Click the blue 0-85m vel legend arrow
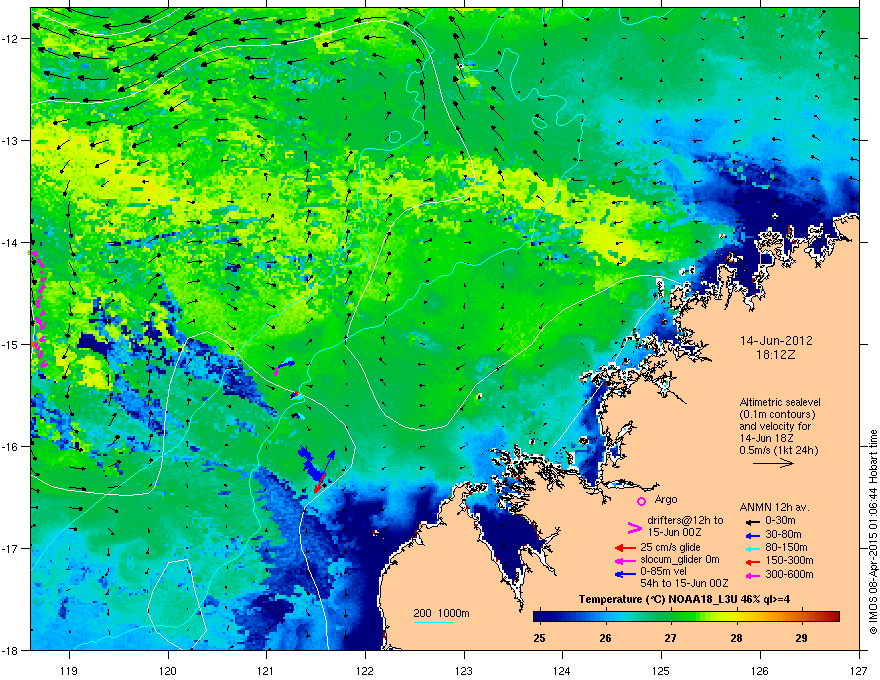The image size is (880, 680). [x=625, y=574]
